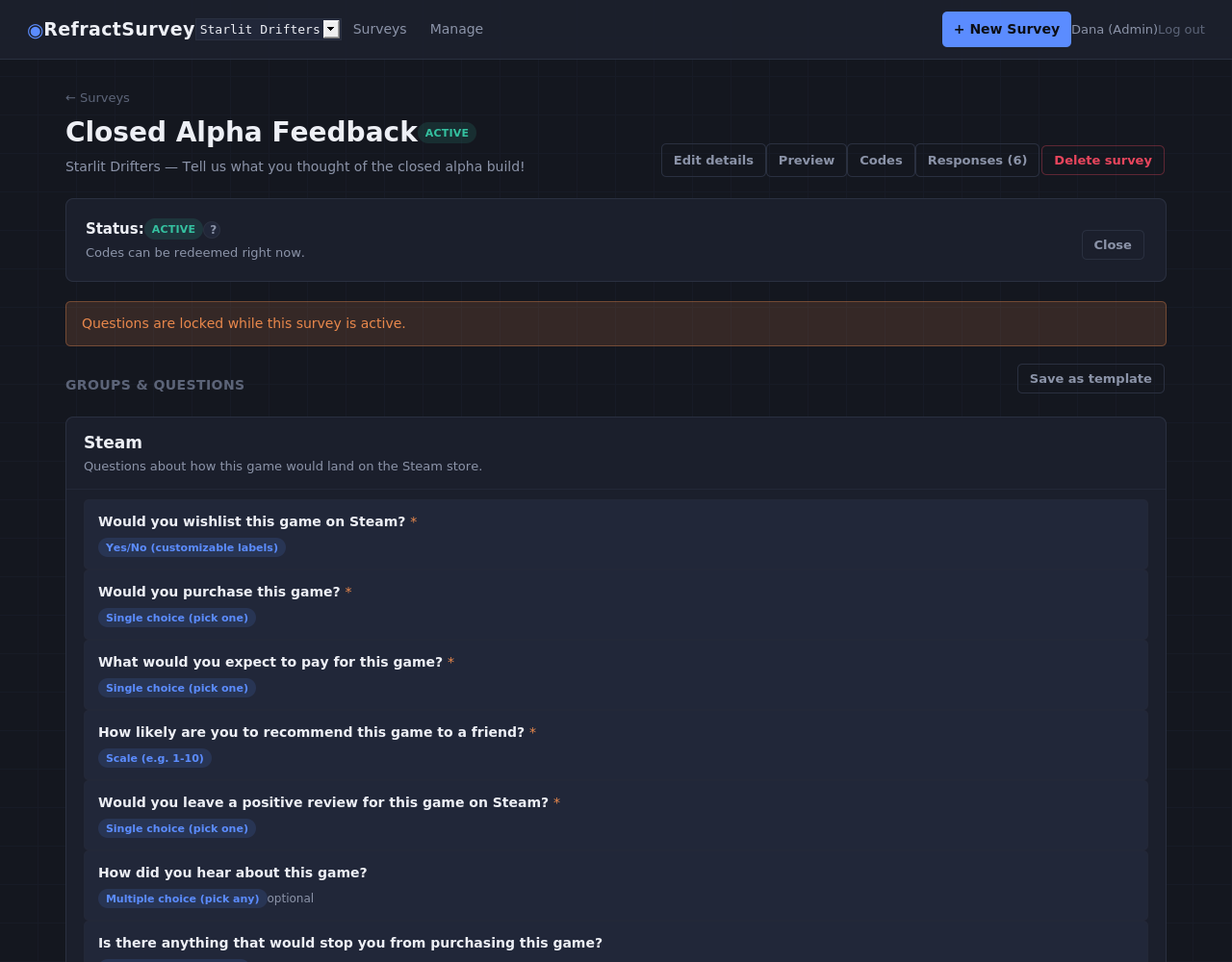Screen dimensions: 1232x962
Task: Open the Codes page
Action: tap(881, 161)
